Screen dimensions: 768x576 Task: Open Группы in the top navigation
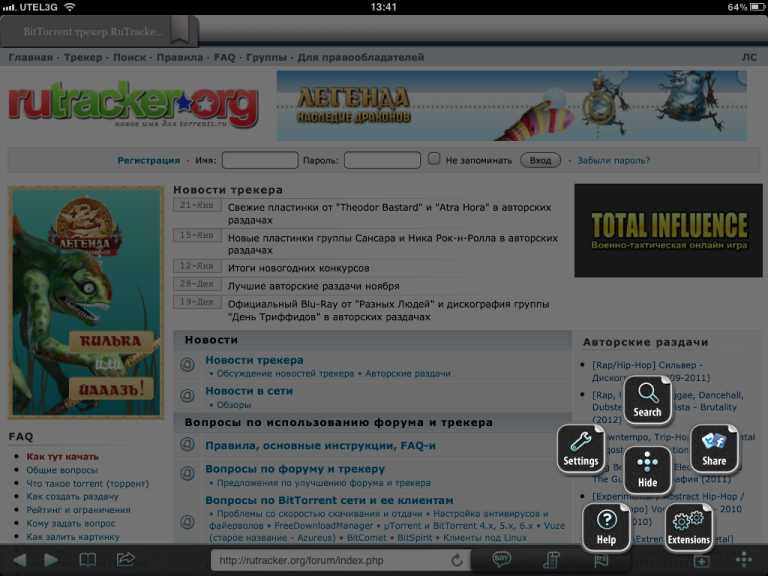pos(266,57)
